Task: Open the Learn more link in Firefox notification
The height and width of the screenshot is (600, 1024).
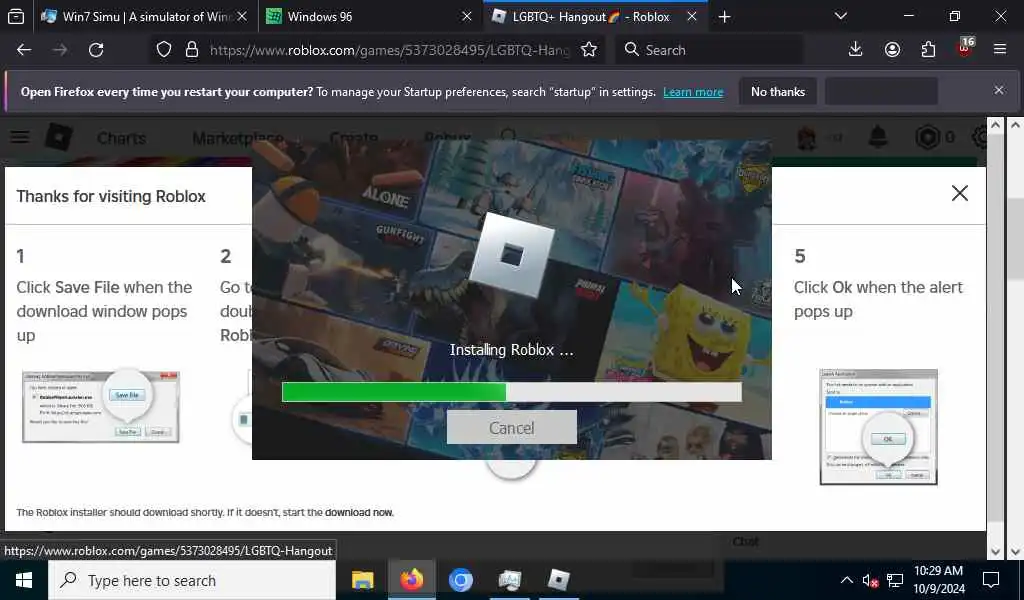Action: pos(693,92)
